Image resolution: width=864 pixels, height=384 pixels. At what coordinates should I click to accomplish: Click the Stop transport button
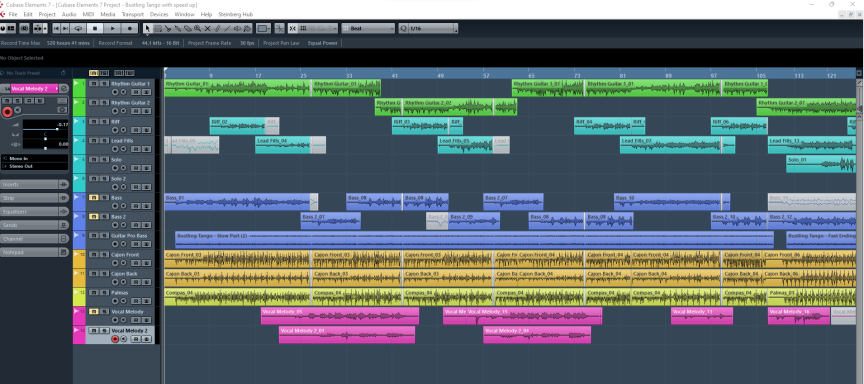tap(95, 28)
